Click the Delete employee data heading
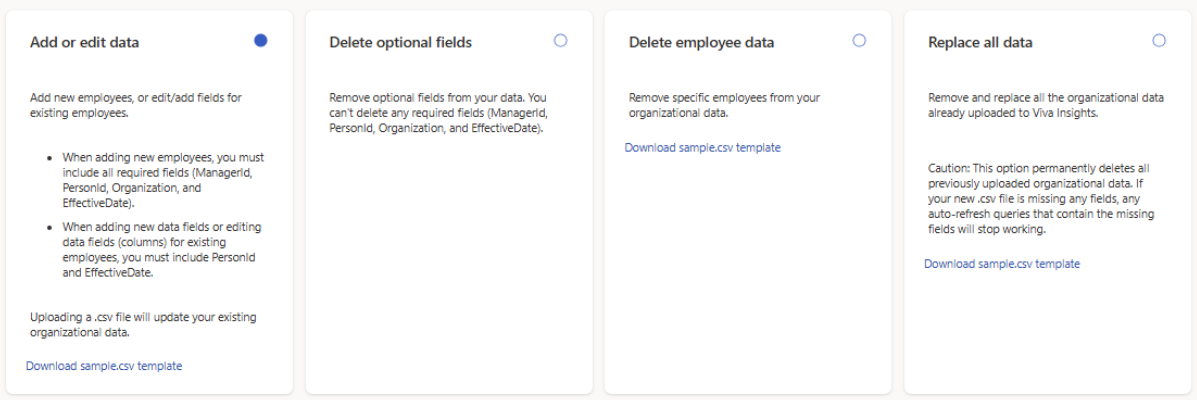The width and height of the screenshot is (1197, 400). (x=701, y=43)
